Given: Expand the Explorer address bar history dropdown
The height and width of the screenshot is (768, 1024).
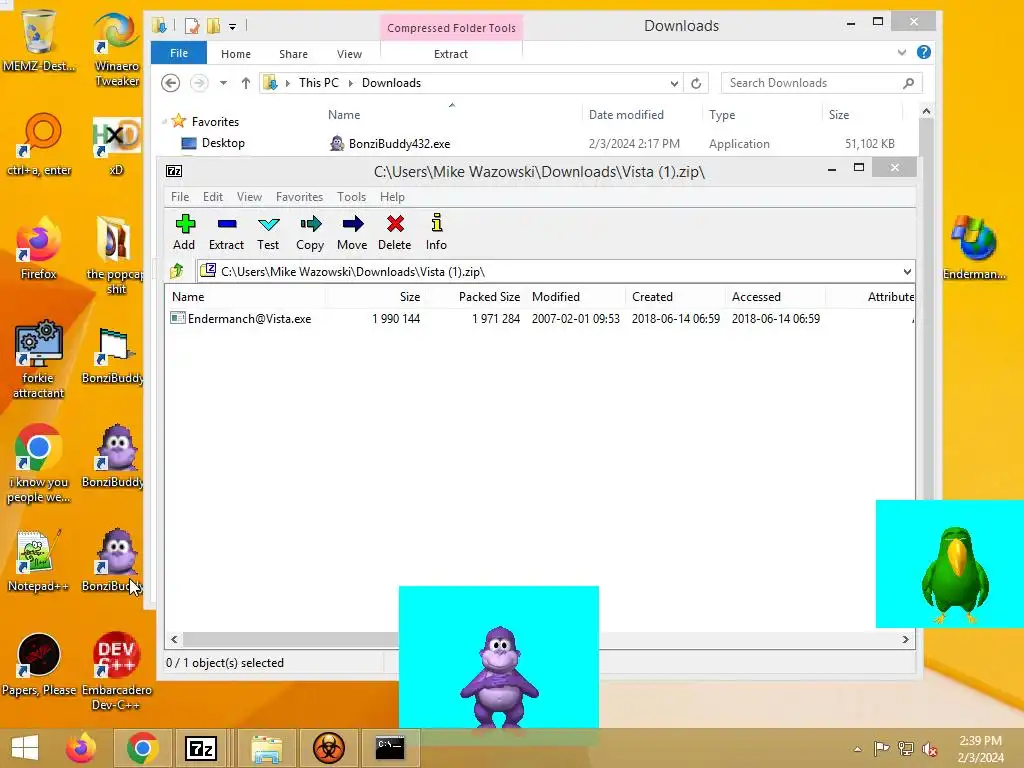Looking at the screenshot, I should 674,83.
